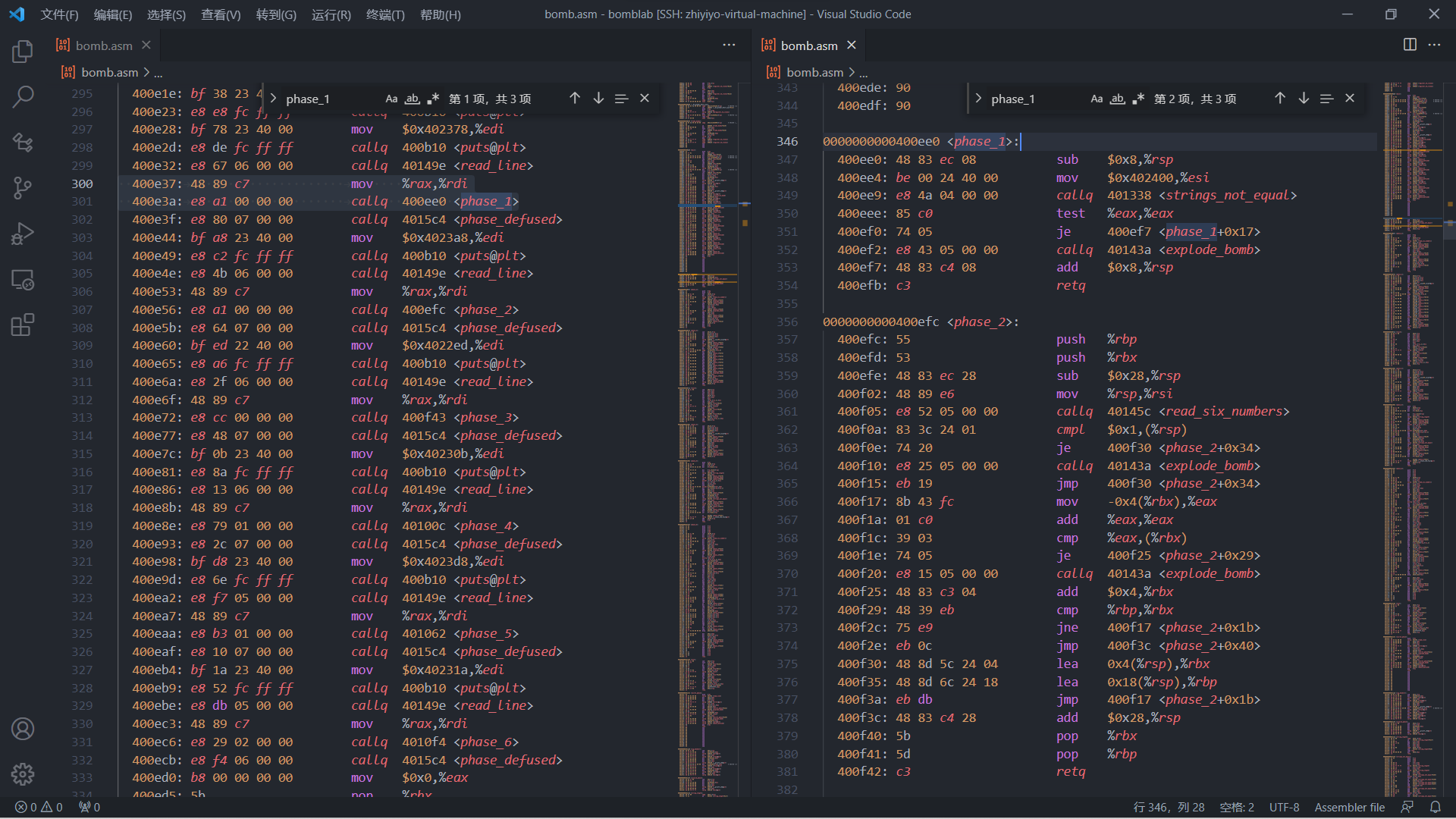
Task: Close the left bomb.asm tab
Action: click(146, 45)
